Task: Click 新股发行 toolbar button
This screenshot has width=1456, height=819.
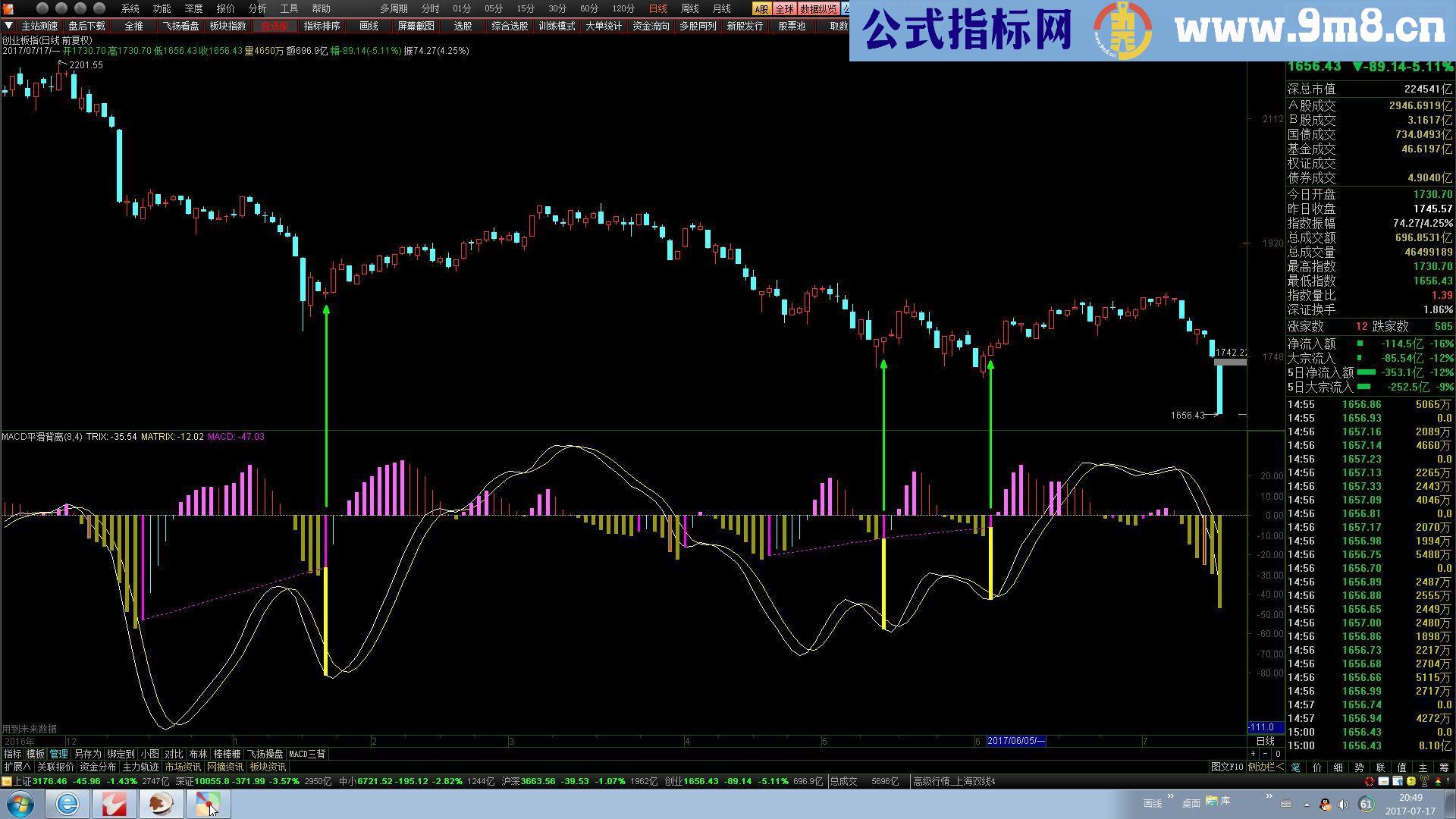Action: pos(745,26)
